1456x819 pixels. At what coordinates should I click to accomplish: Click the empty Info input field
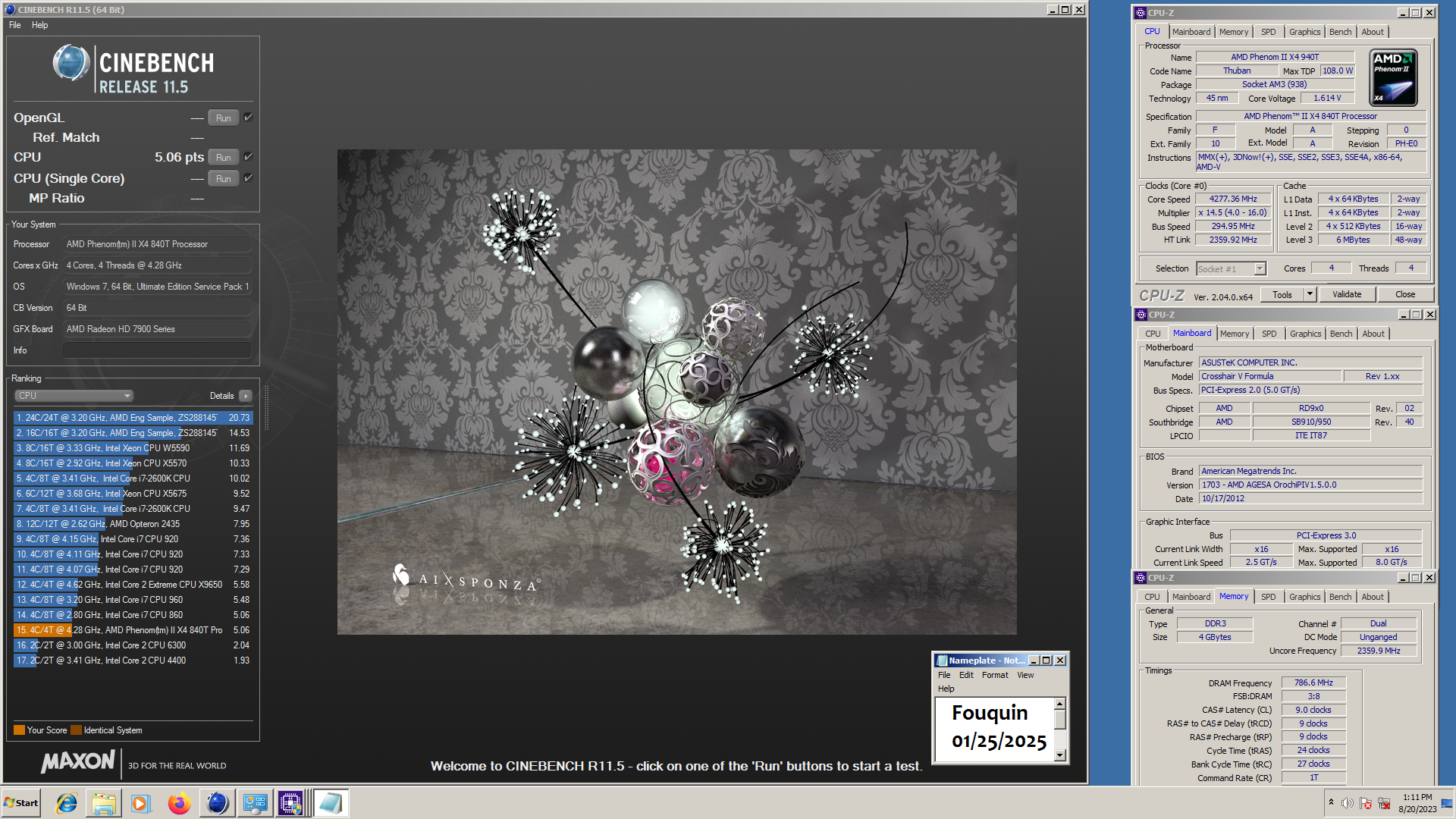[157, 350]
